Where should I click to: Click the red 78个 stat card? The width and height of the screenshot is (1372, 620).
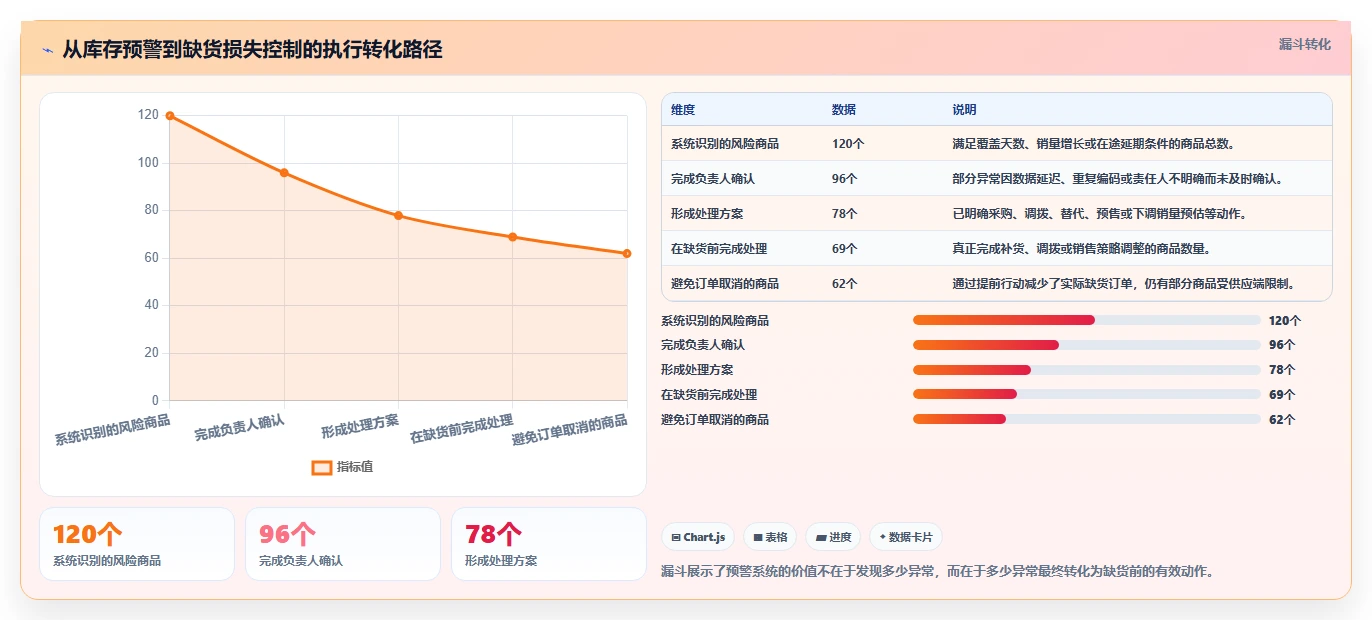tap(549, 544)
